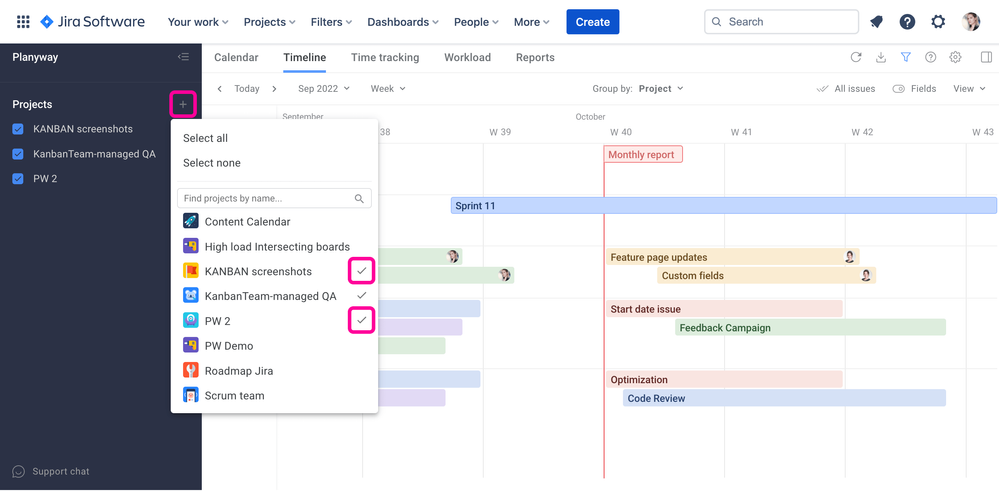
Task: Toggle checkmark for PW 2 in dropdown
Action: tap(361, 320)
